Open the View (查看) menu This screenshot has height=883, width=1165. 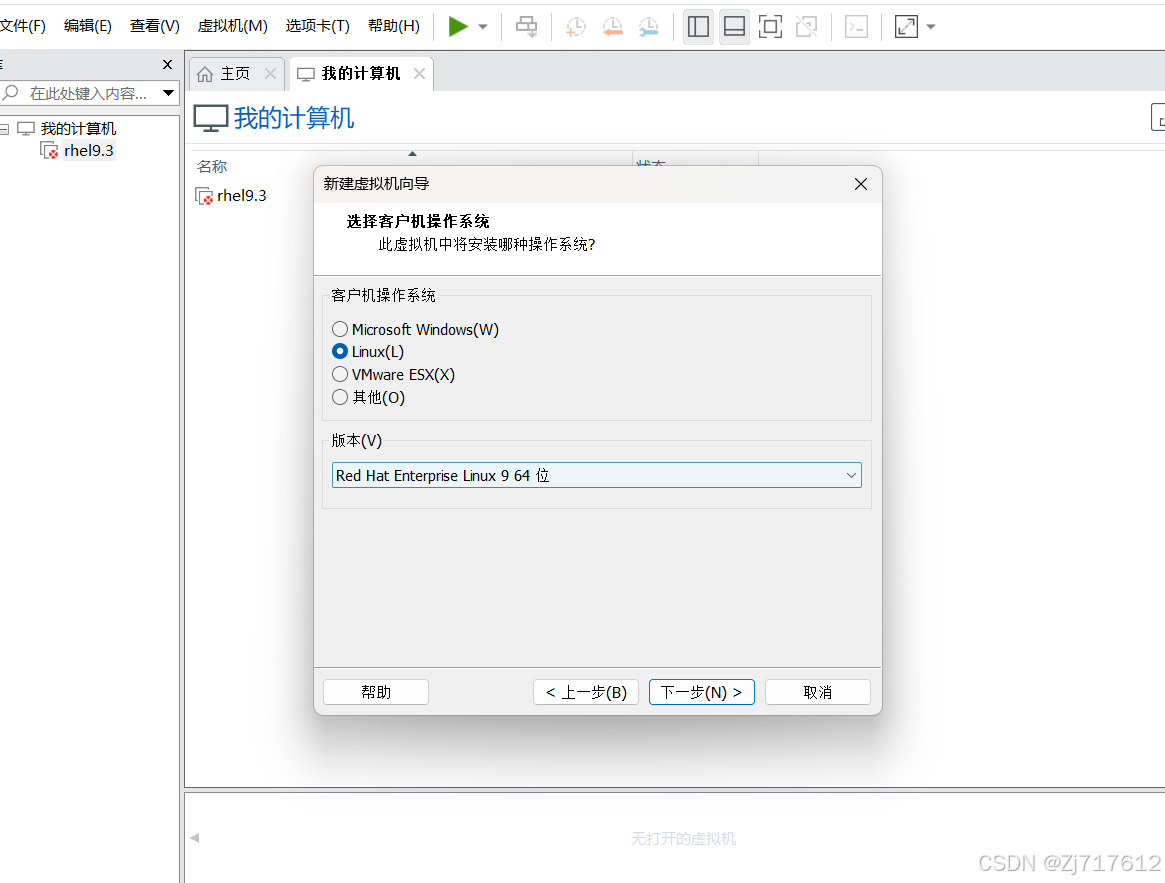pos(155,26)
